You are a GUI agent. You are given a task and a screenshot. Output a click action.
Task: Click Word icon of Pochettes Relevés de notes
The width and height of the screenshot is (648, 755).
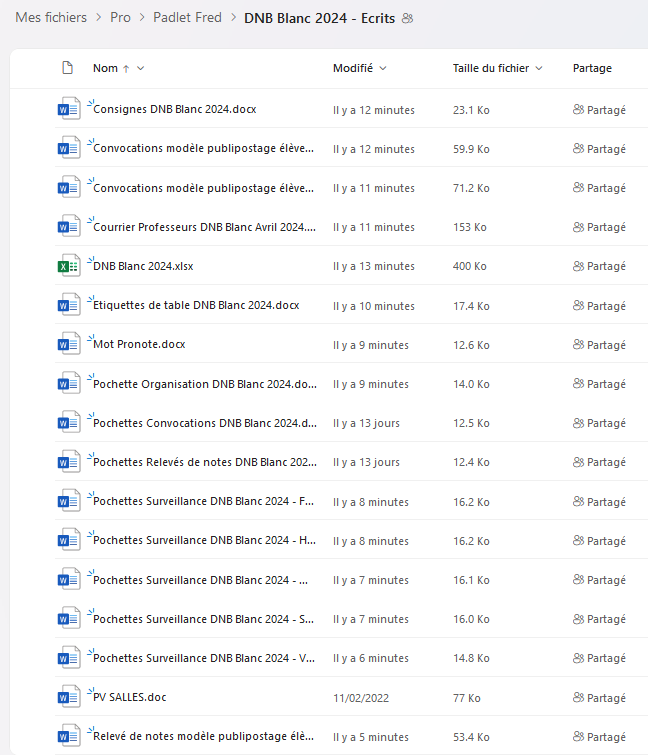tap(68, 462)
